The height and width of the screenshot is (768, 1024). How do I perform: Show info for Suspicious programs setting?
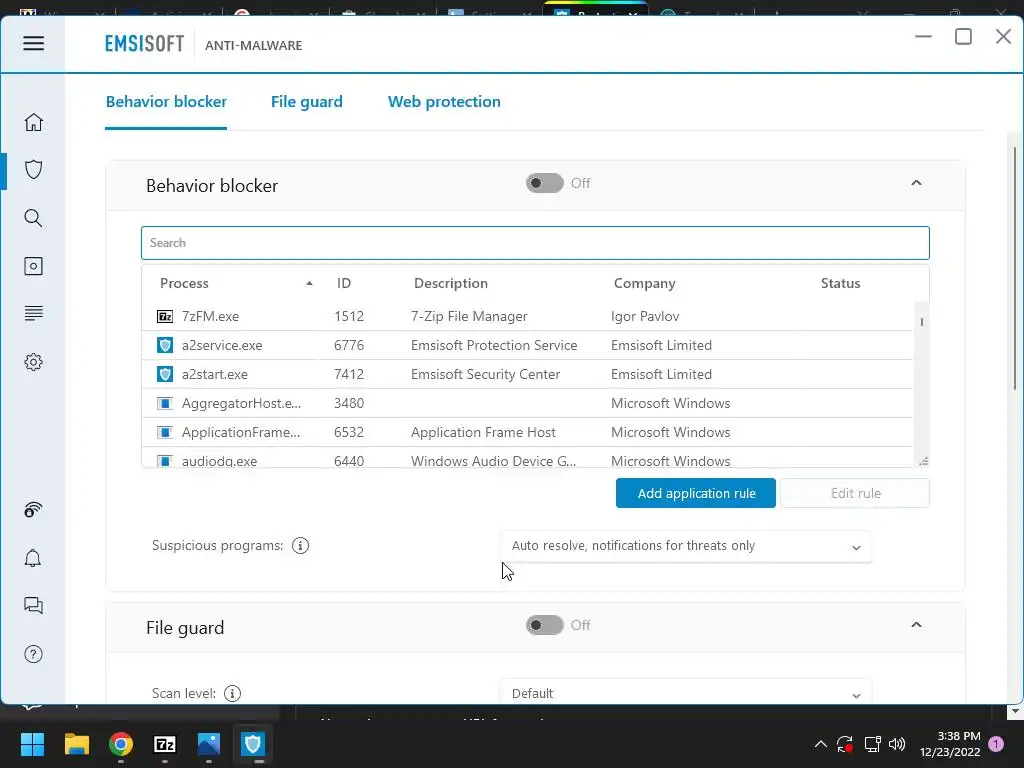pos(300,545)
